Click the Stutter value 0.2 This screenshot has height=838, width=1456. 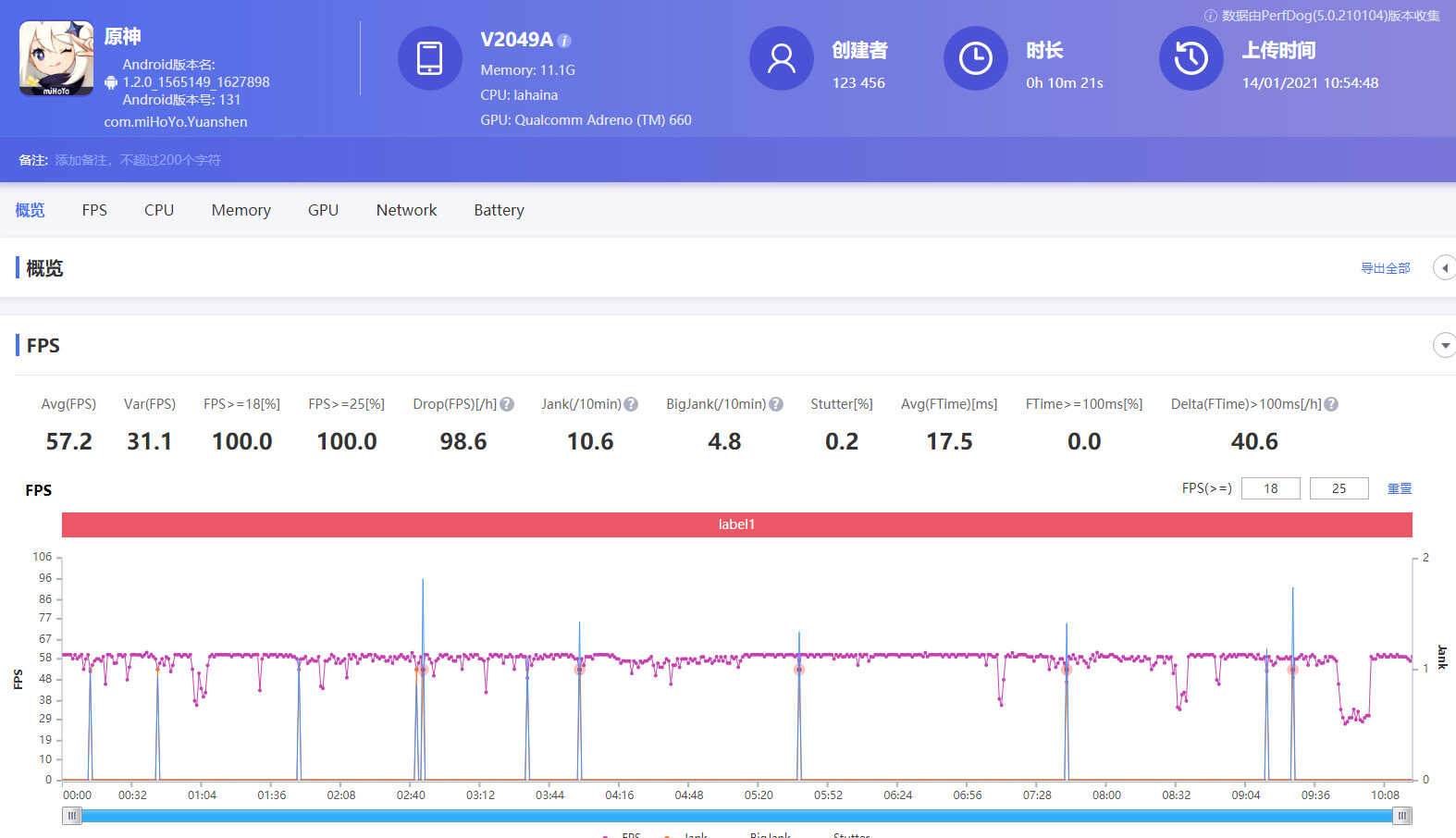tap(842, 442)
